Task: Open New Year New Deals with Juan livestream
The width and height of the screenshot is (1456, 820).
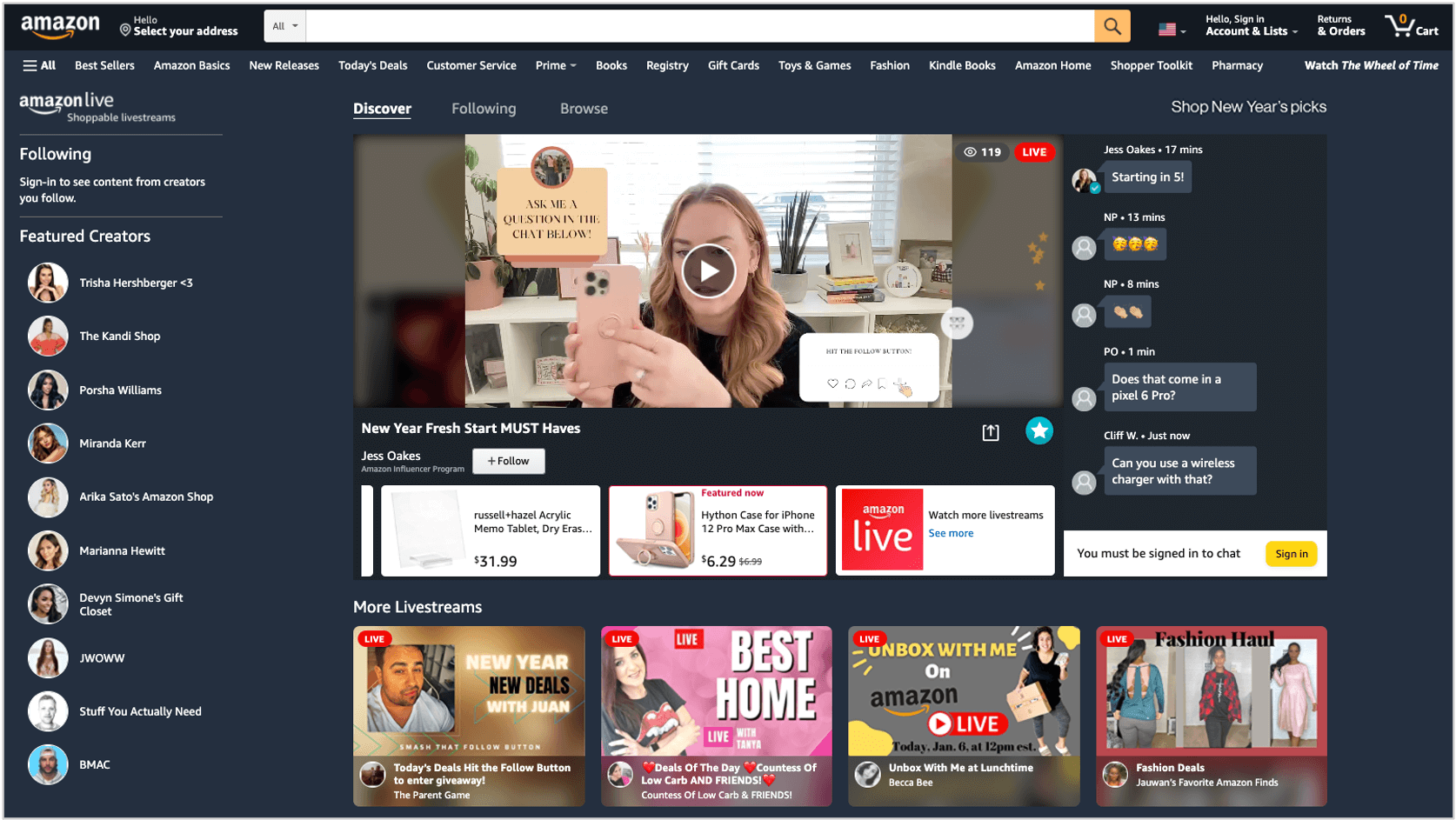Action: (469, 716)
